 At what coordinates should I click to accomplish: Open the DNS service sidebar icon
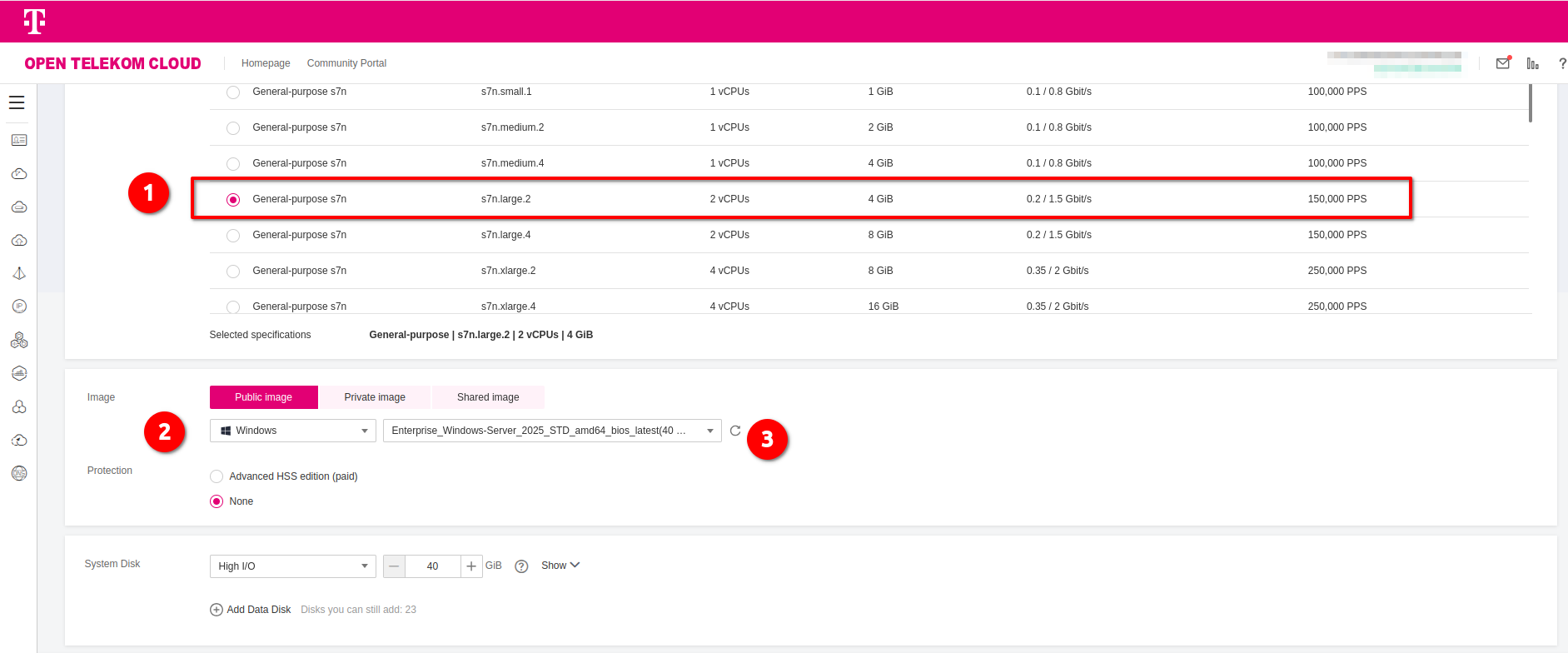tap(19, 473)
